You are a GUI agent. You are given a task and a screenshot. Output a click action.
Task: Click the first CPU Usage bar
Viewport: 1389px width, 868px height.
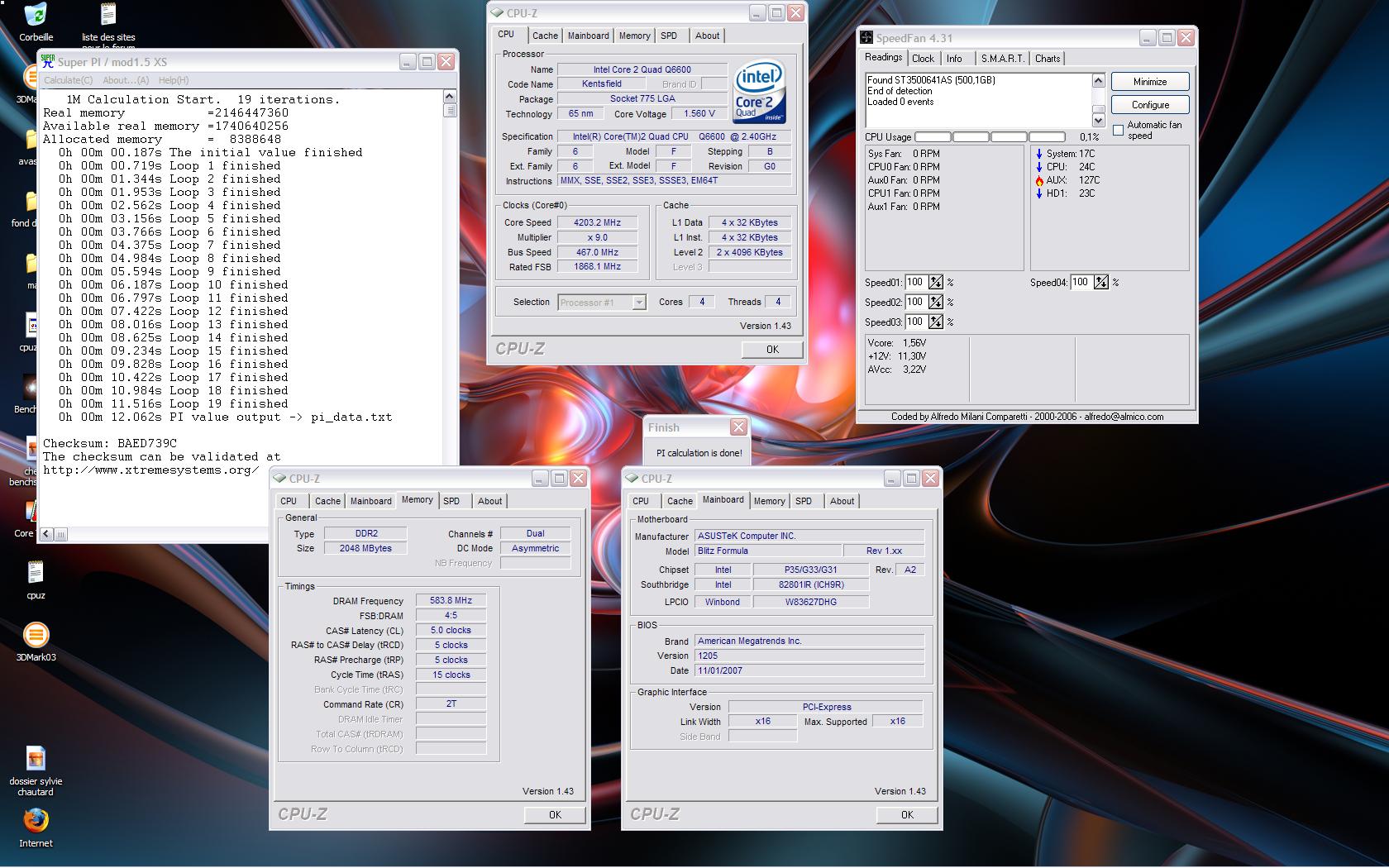(933, 137)
